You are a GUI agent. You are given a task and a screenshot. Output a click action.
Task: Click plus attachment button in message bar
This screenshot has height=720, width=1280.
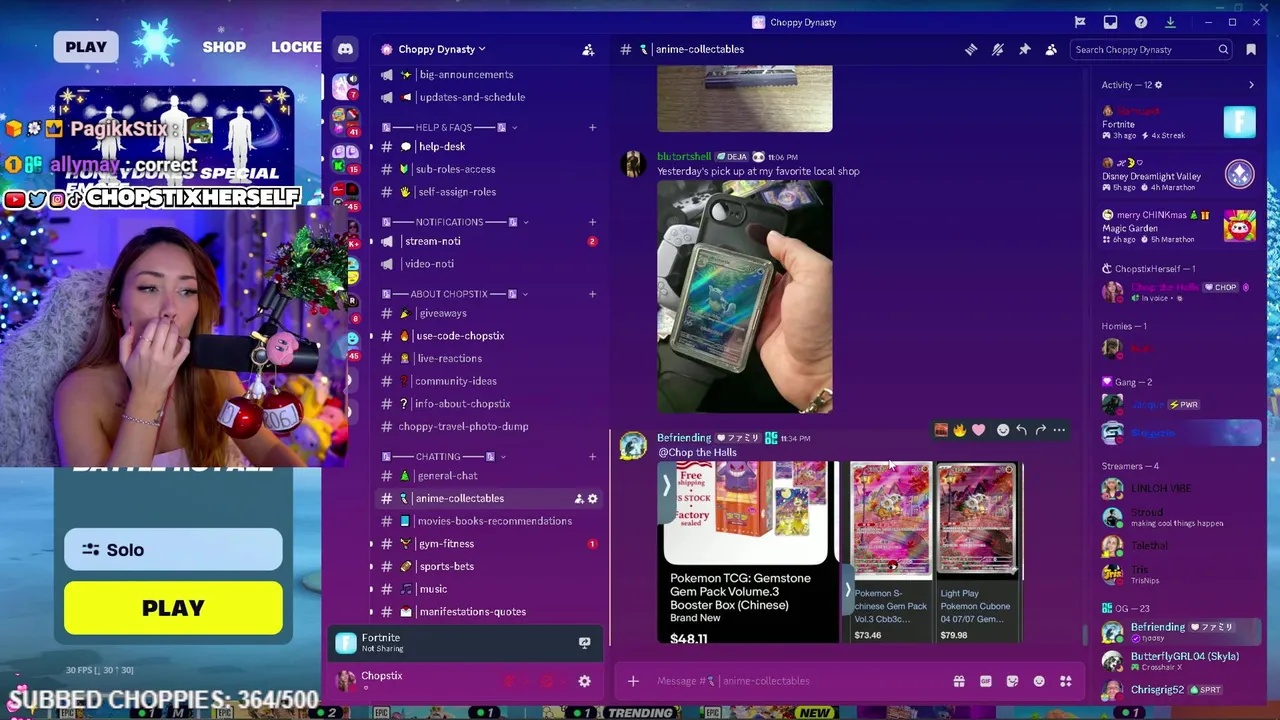pyautogui.click(x=633, y=681)
